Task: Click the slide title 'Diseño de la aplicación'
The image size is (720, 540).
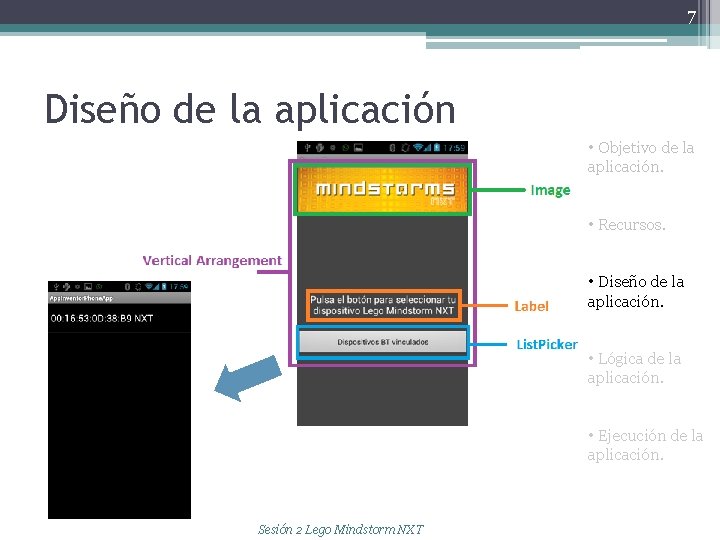Action: coord(250,109)
